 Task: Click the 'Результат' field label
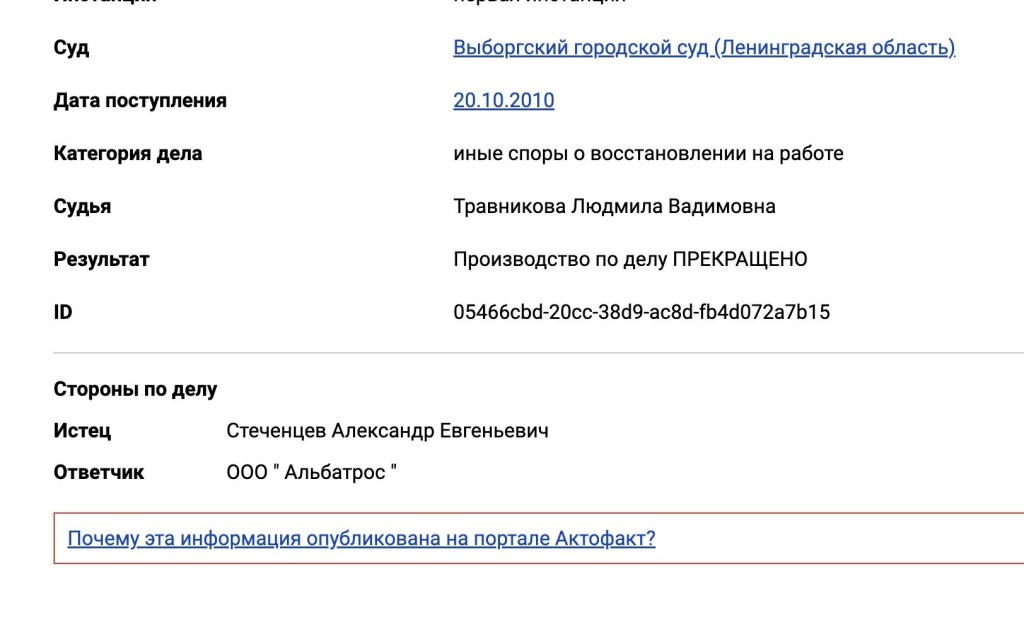click(x=101, y=260)
